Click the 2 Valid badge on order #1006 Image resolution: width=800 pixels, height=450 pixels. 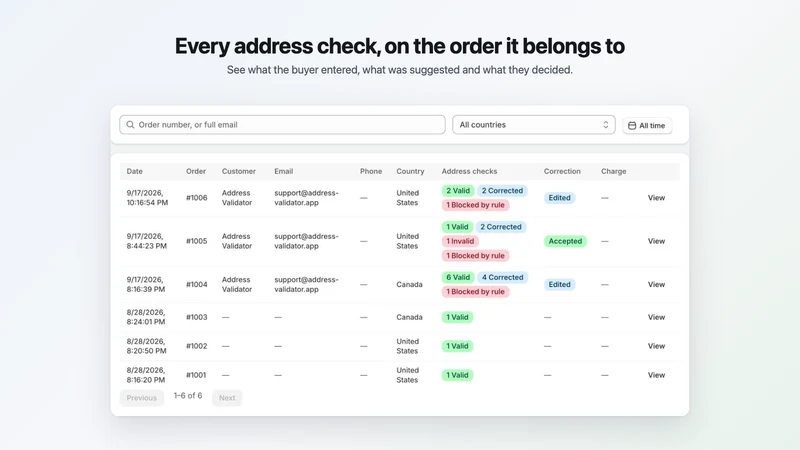458,191
